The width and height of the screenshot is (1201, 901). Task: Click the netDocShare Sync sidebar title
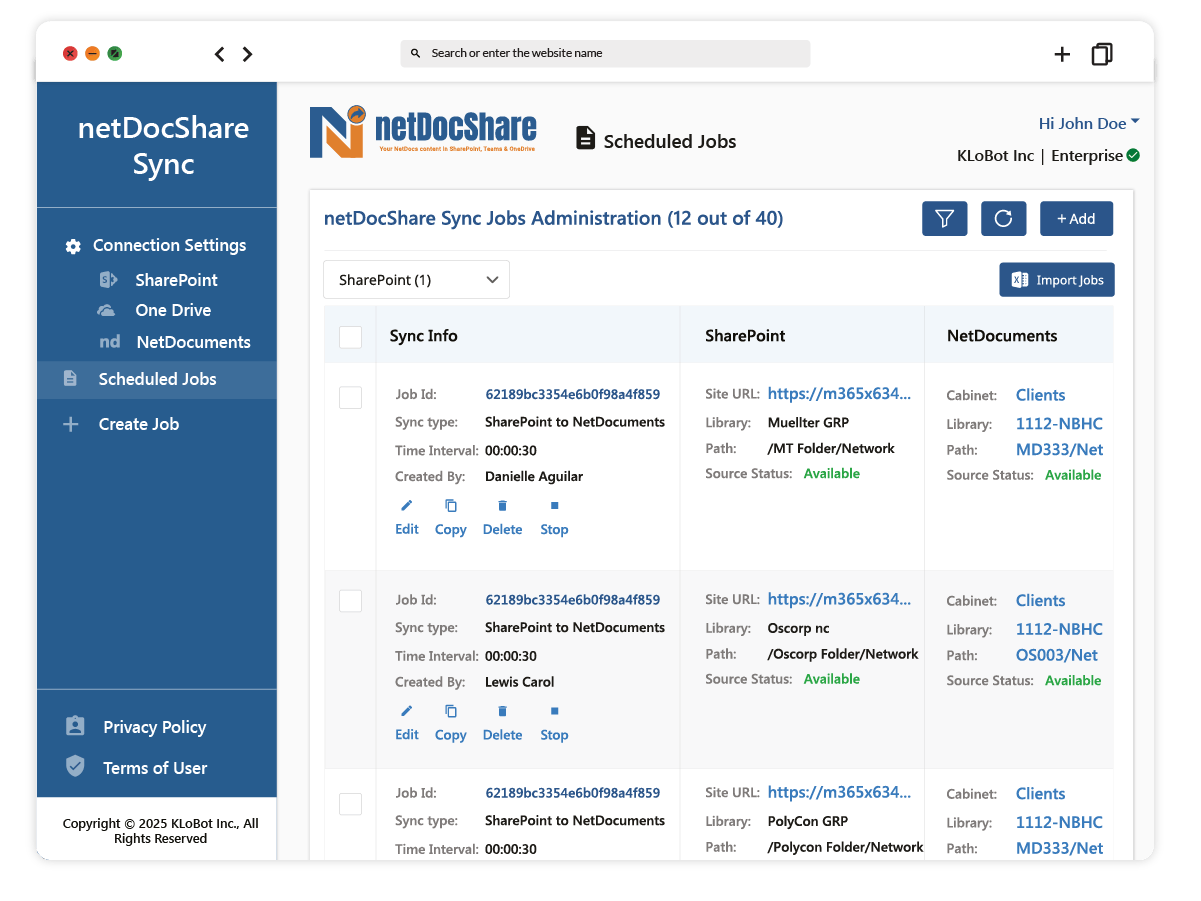(x=163, y=146)
